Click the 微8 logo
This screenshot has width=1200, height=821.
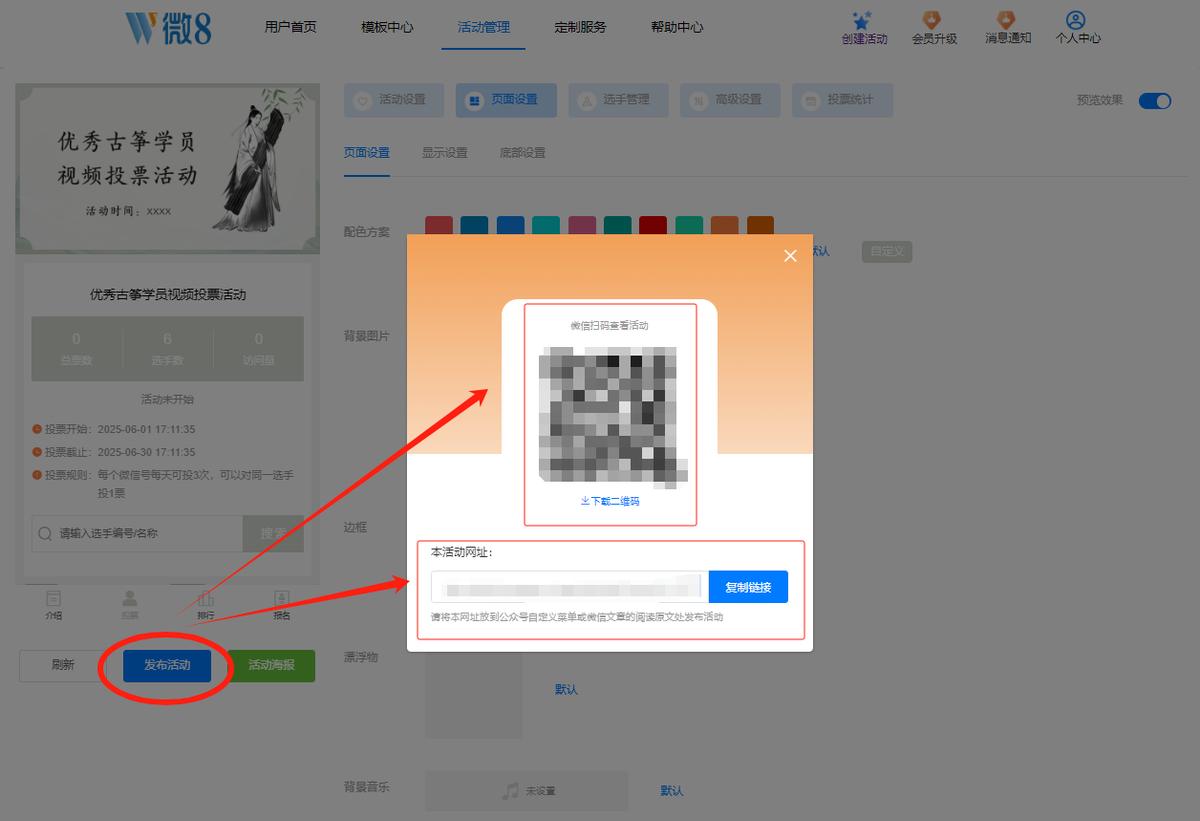click(168, 27)
